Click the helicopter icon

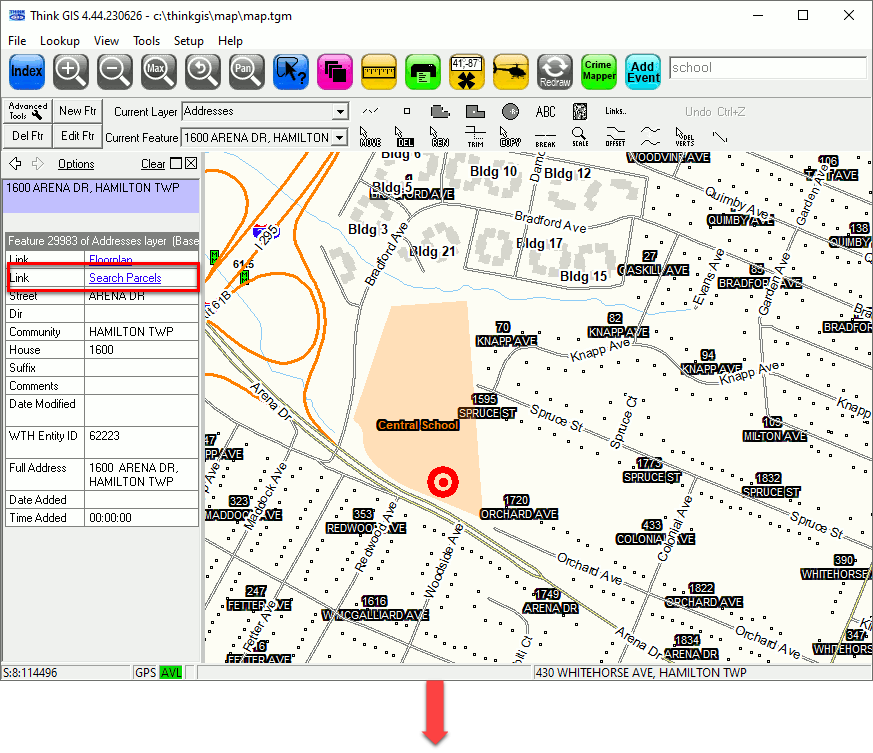coord(511,71)
